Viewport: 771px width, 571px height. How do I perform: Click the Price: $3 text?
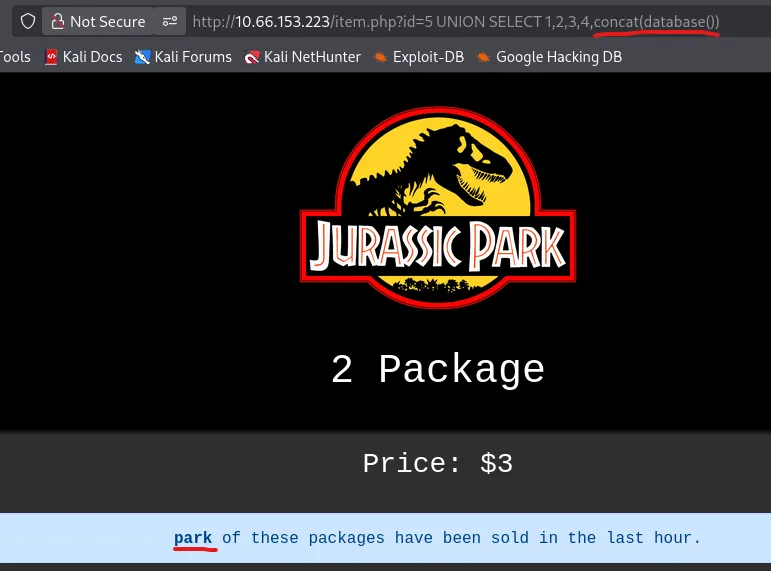pos(437,463)
